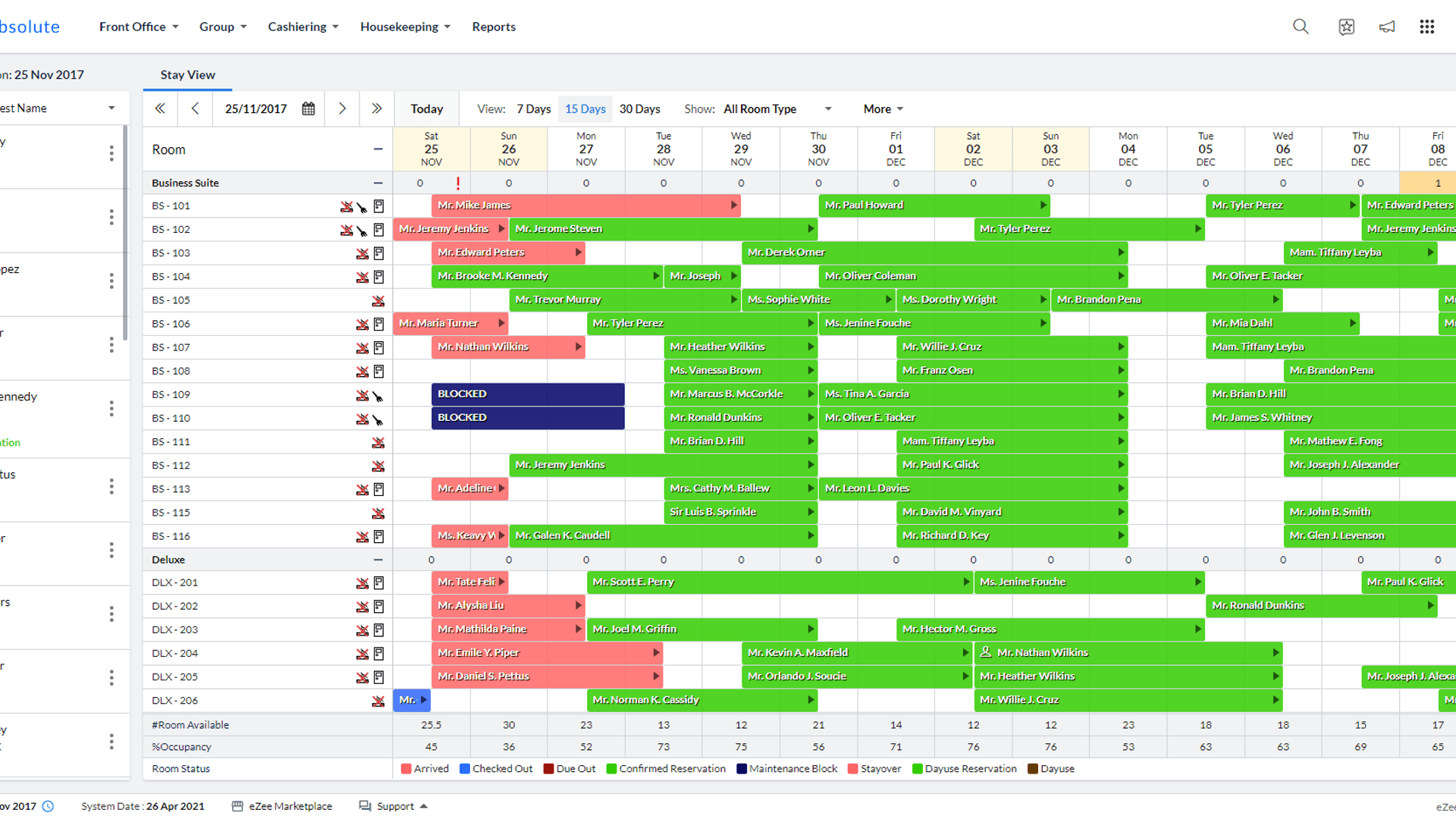
Task: Open the search magnifier icon
Action: (1301, 27)
